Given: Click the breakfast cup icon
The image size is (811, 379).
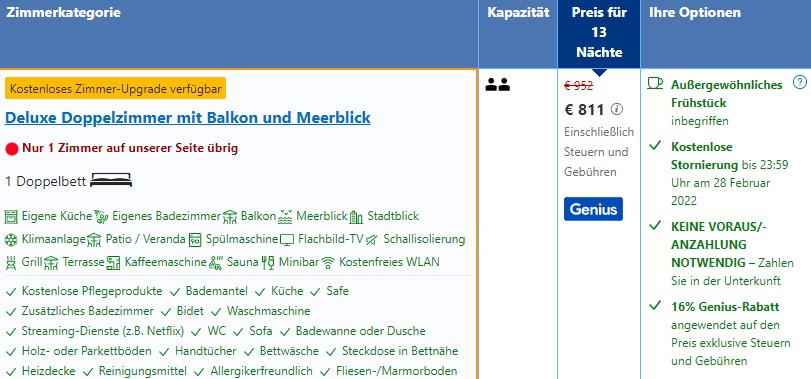Looking at the screenshot, I should pos(655,84).
